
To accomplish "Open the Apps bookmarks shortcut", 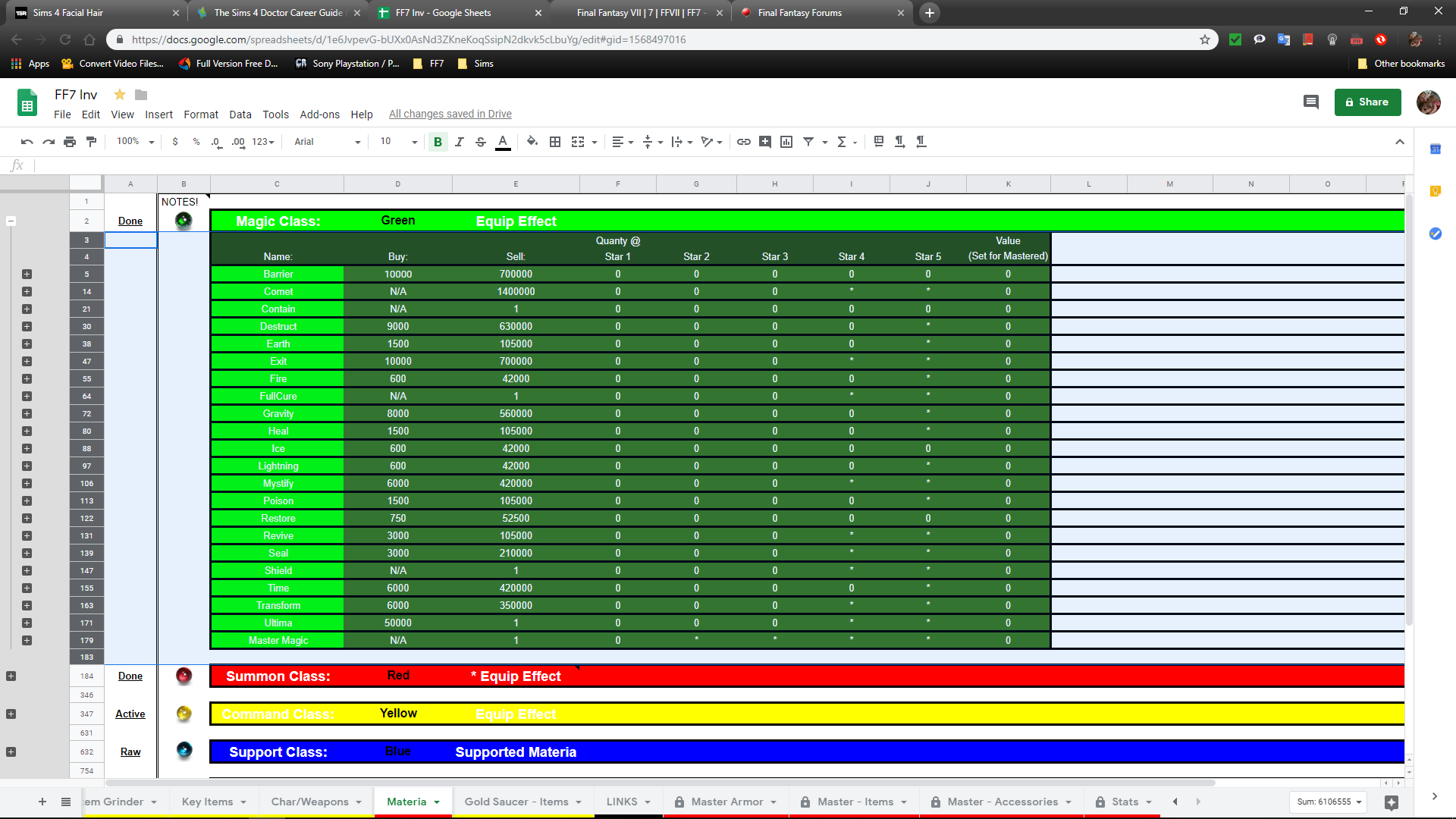I will coord(30,64).
